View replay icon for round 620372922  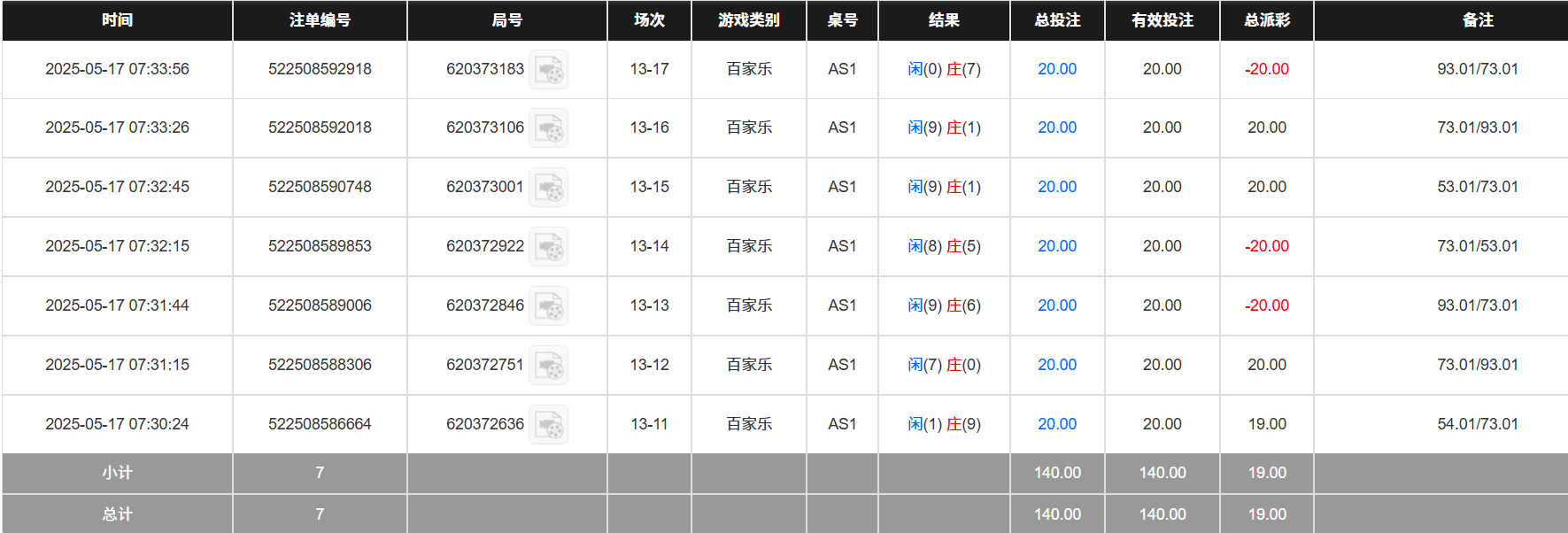click(548, 247)
